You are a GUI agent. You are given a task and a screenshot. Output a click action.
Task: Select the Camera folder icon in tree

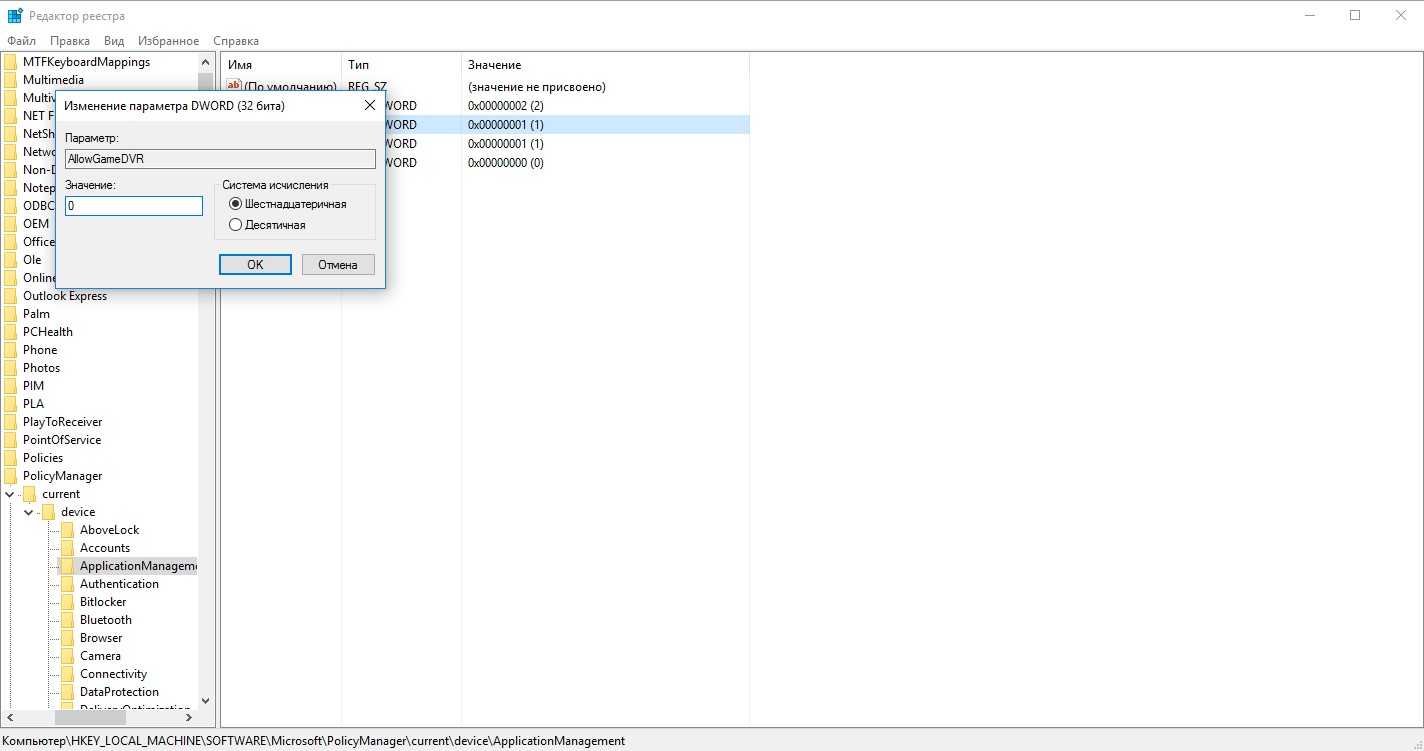coord(67,656)
